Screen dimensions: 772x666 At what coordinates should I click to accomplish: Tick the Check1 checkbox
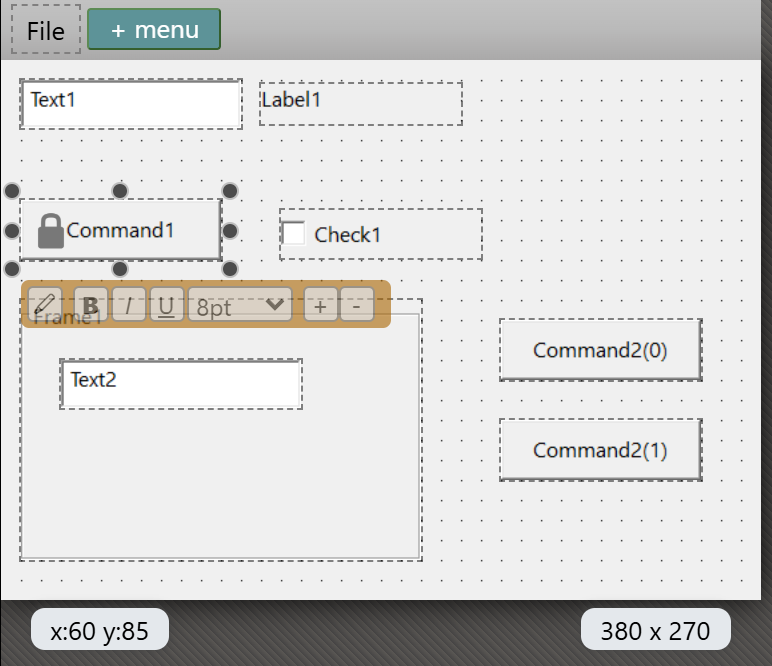pos(293,233)
